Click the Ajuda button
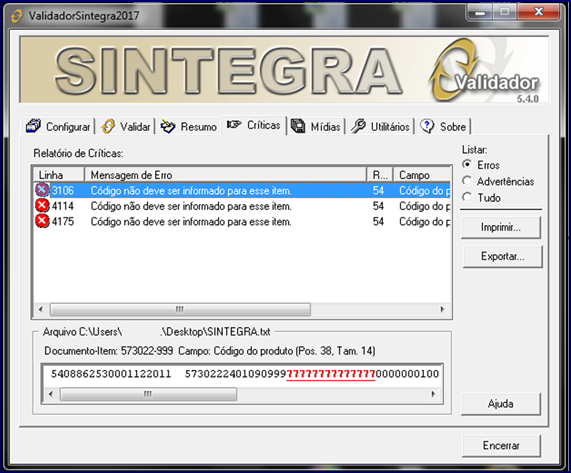The image size is (571, 473). click(501, 404)
